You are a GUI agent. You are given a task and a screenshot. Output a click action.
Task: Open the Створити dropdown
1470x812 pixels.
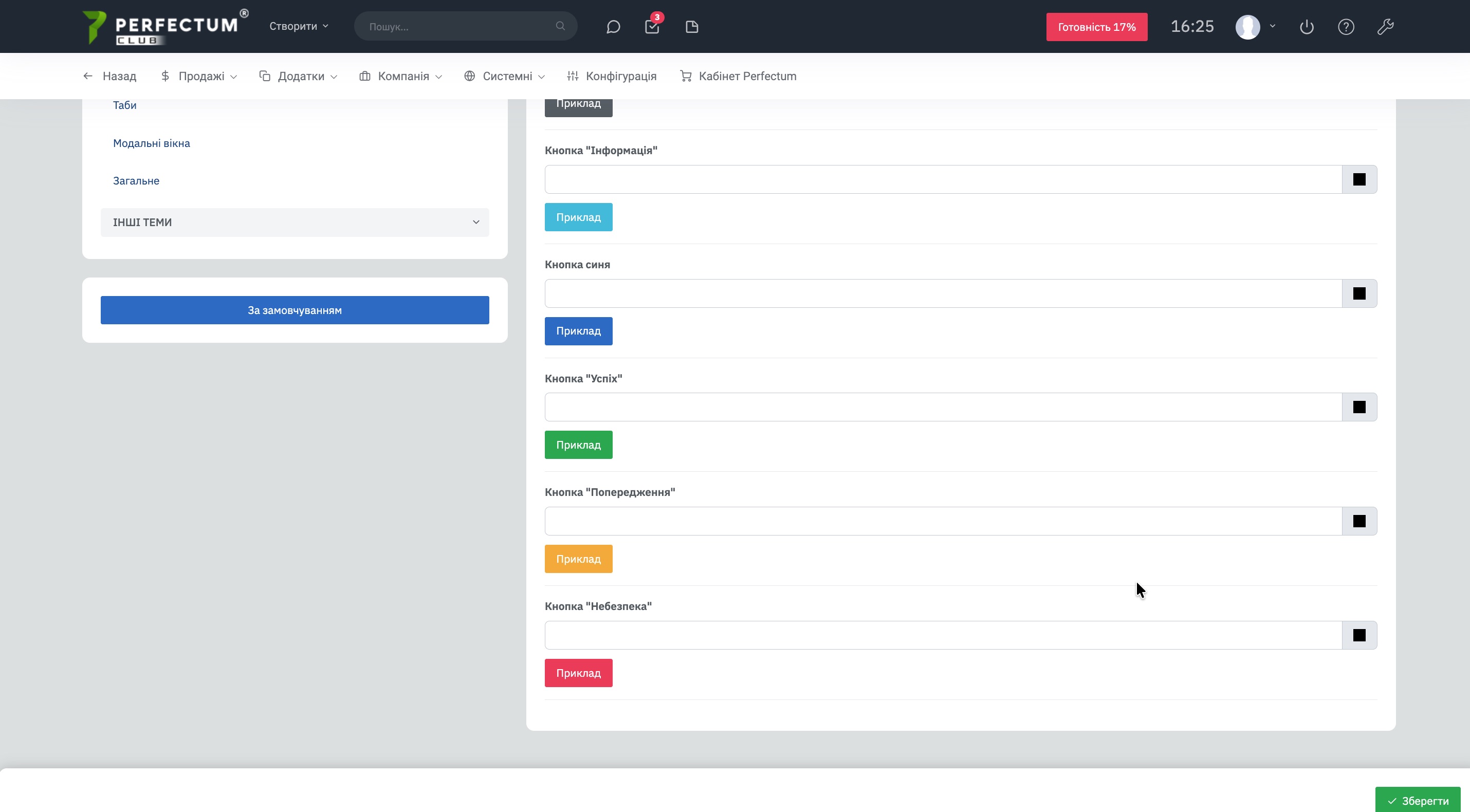pos(299,26)
